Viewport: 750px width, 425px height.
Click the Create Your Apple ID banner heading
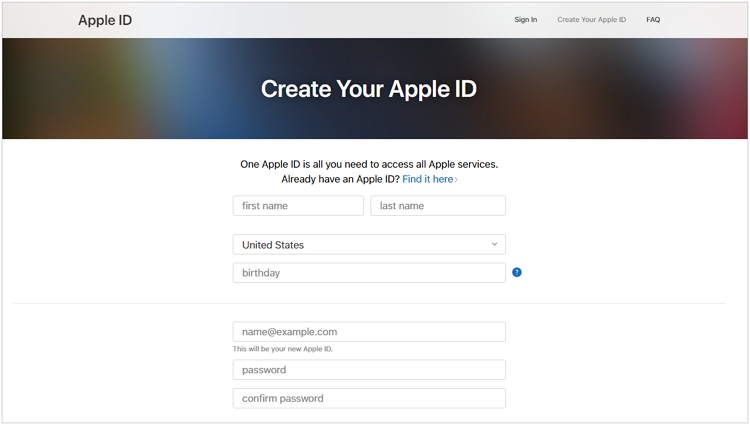369,89
